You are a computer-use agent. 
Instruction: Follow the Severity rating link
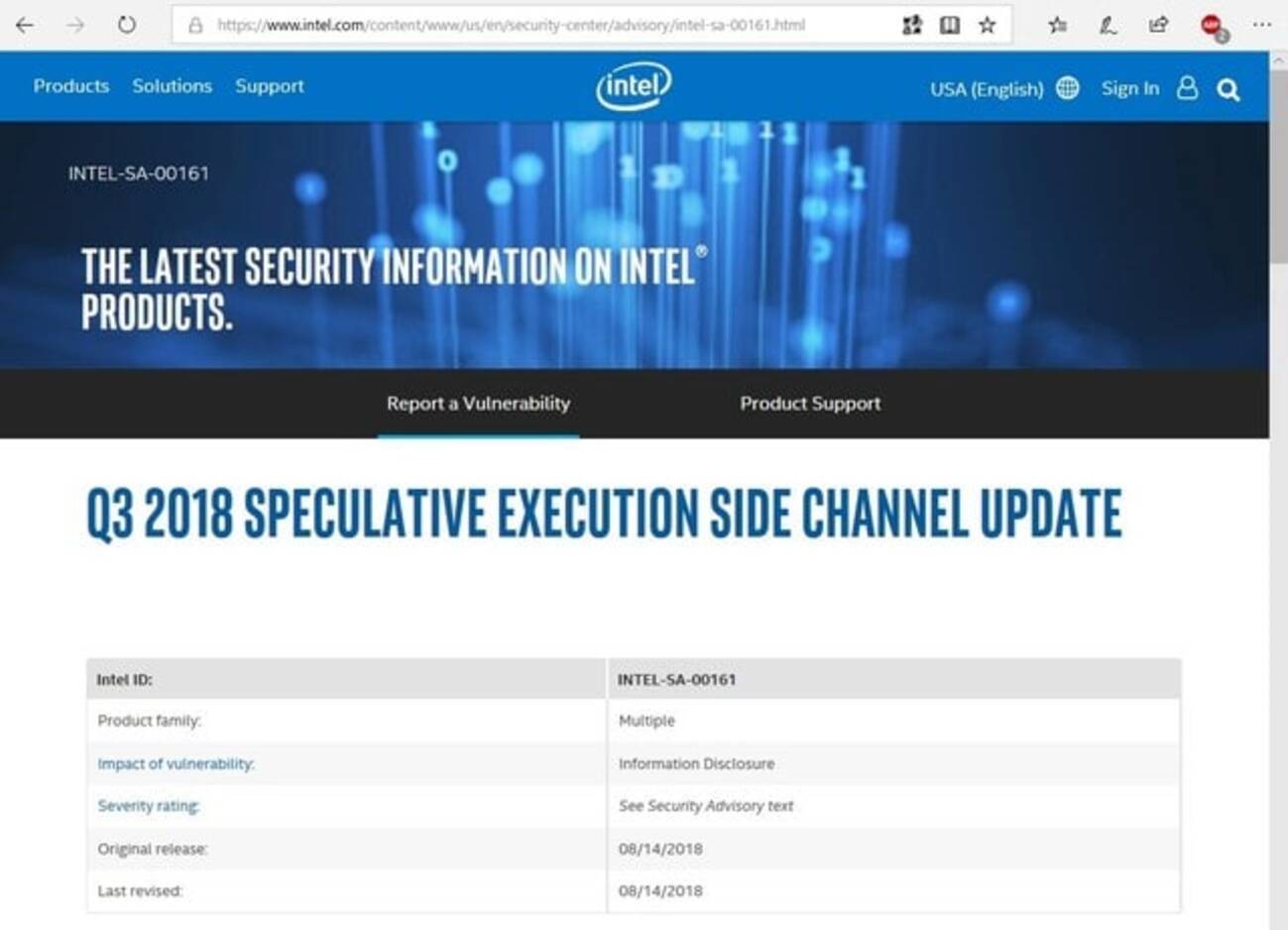tap(149, 806)
